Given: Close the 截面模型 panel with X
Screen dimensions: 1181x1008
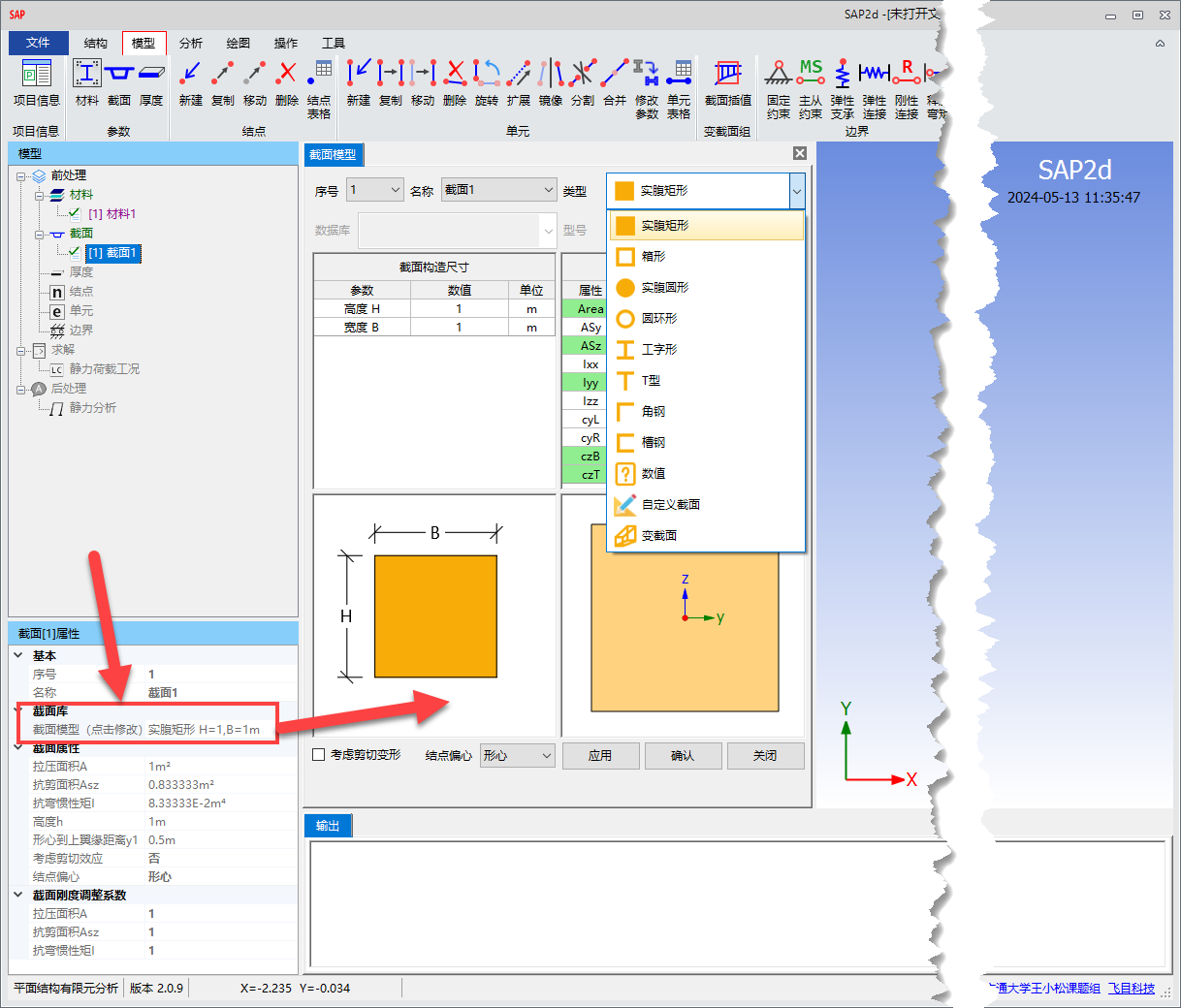Looking at the screenshot, I should (800, 153).
